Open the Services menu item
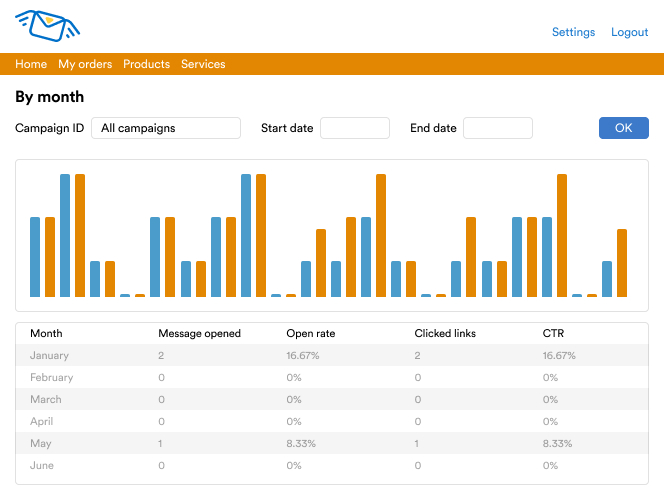This screenshot has height=500, width=664. (203, 64)
